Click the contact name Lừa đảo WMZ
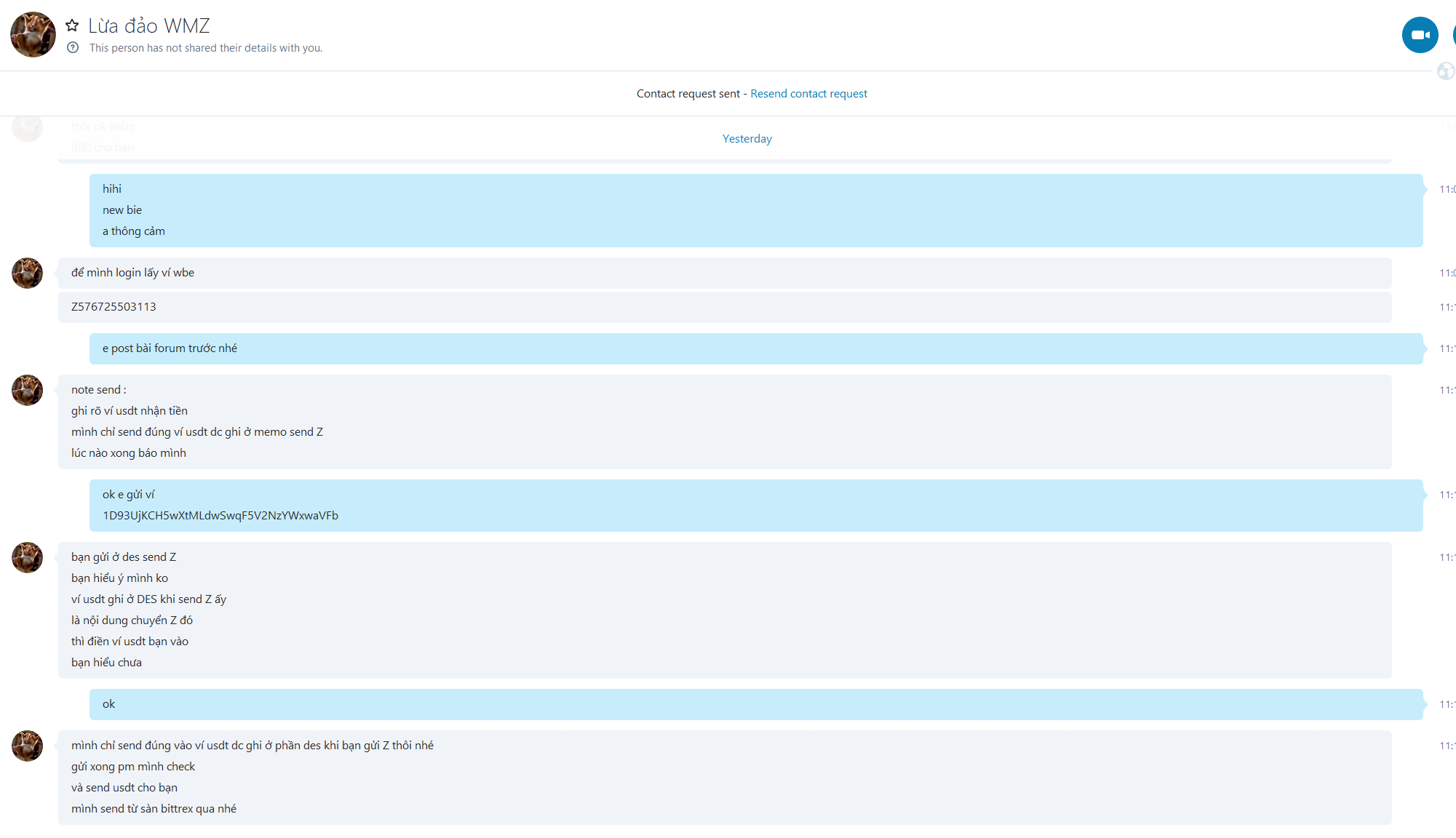This screenshot has width=1456, height=838. (x=149, y=26)
